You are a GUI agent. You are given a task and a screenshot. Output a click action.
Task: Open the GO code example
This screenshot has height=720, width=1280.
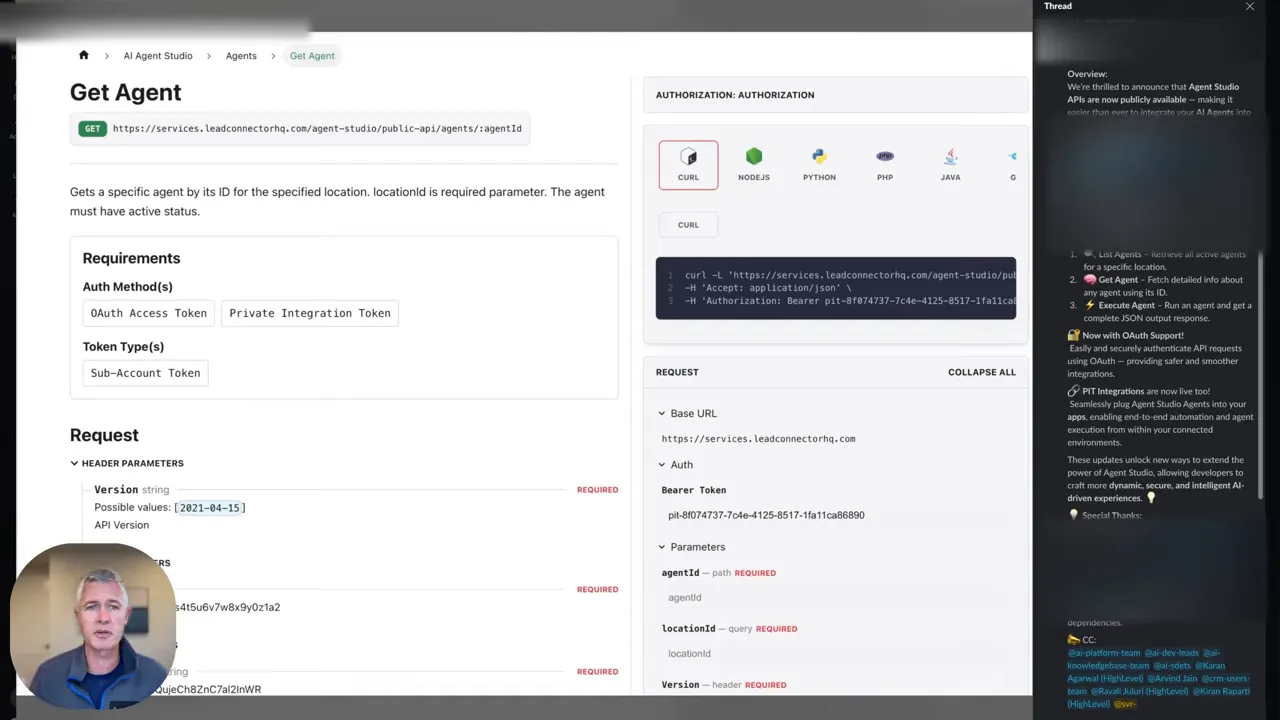click(1011, 163)
